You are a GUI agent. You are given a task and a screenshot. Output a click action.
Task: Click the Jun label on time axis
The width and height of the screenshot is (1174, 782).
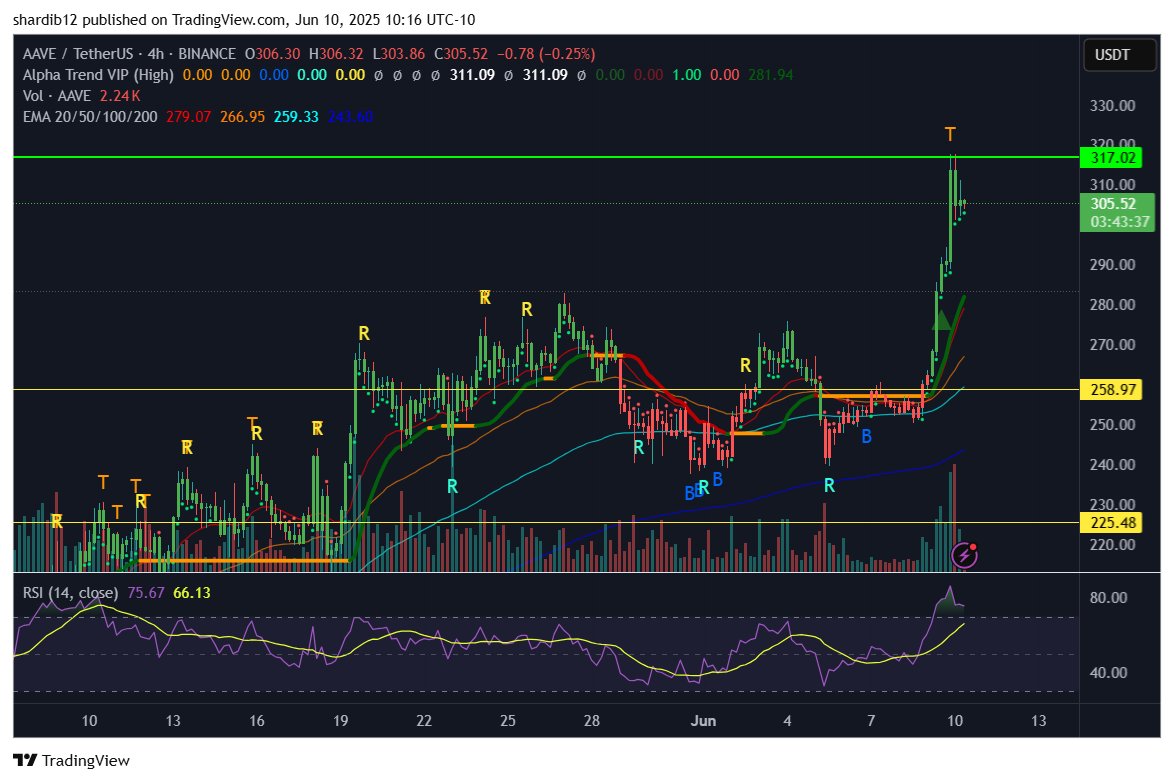pos(703,721)
